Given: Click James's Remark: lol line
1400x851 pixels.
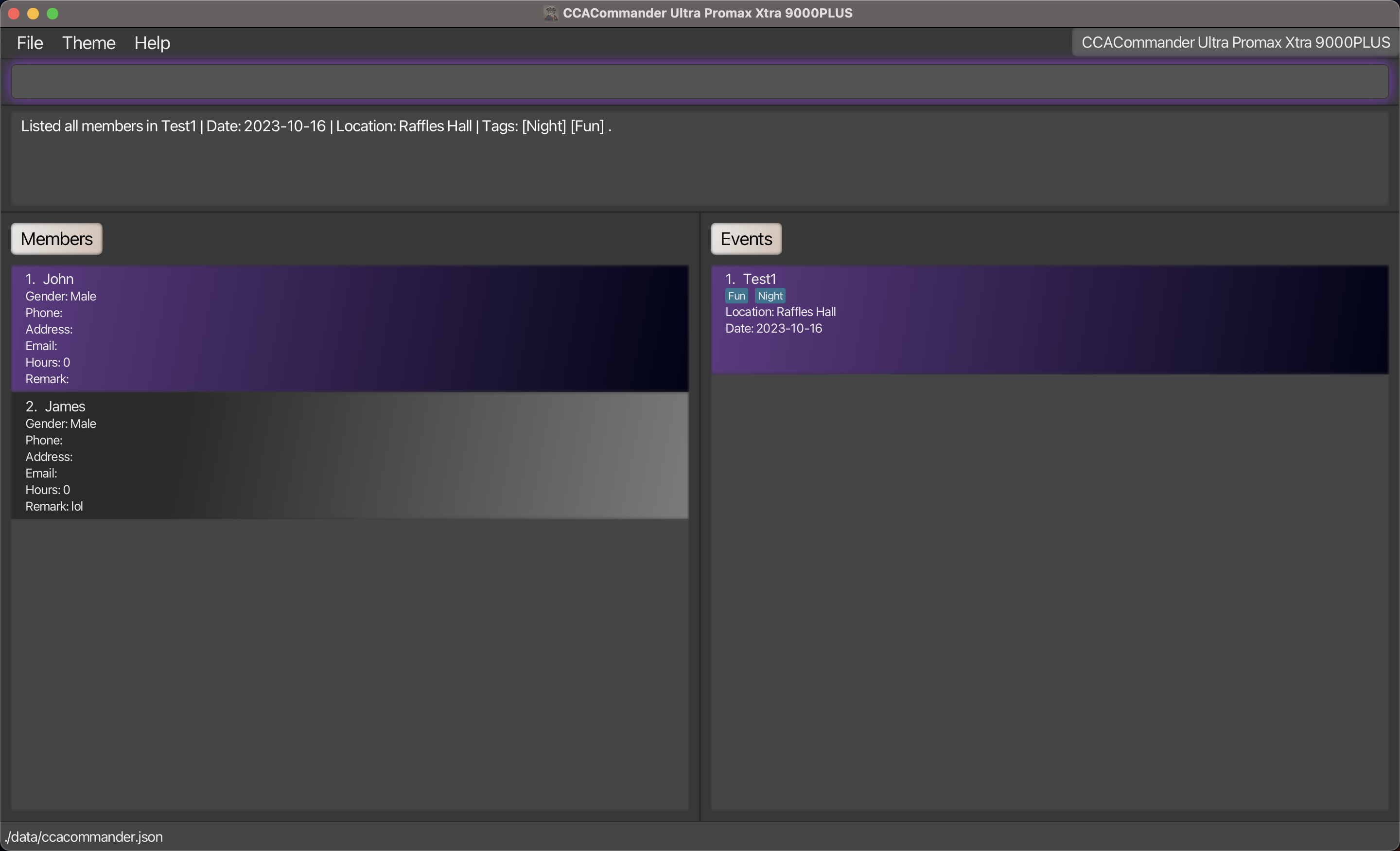Looking at the screenshot, I should point(54,507).
